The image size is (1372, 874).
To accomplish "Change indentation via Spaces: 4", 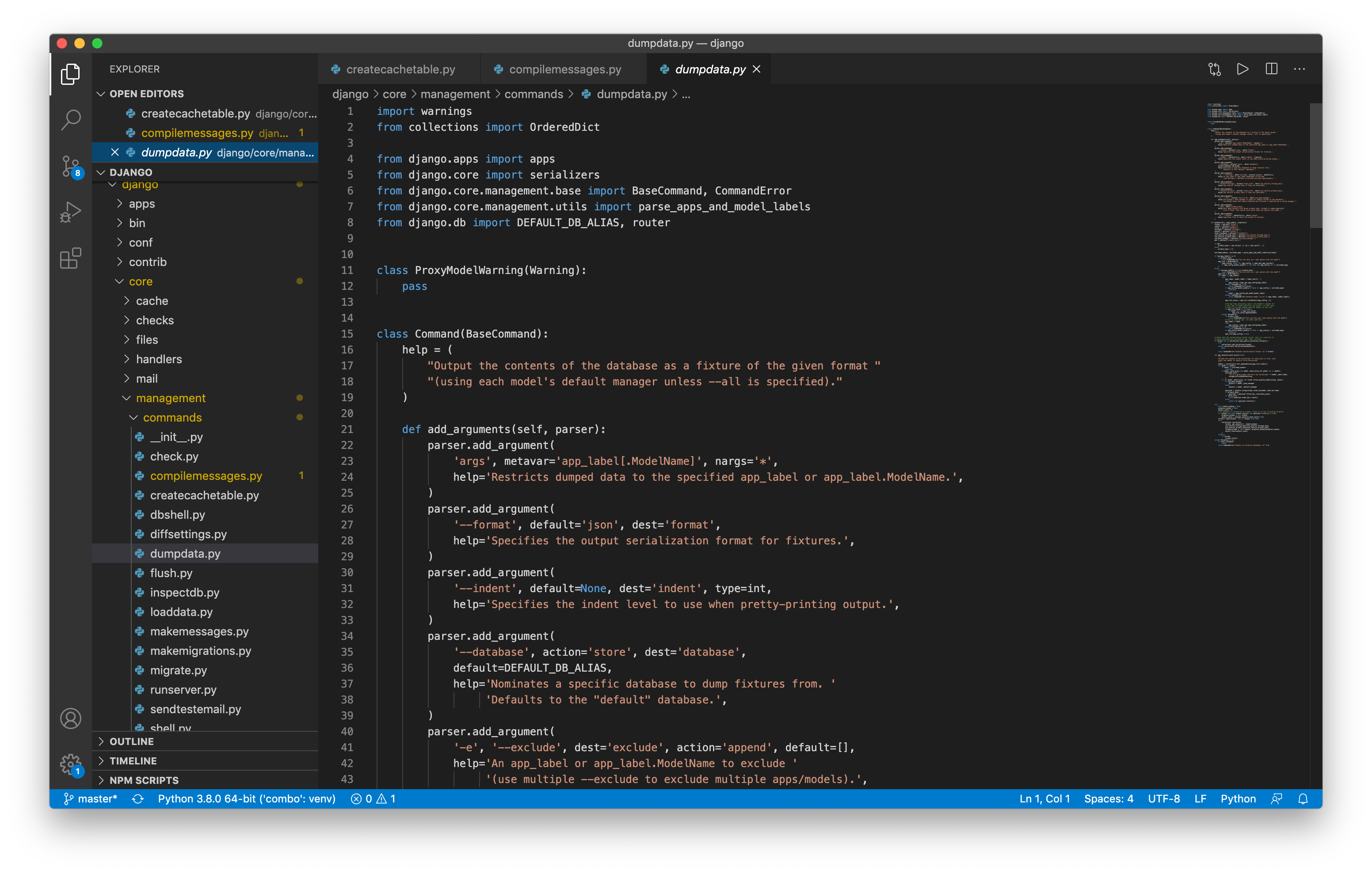I will [x=1108, y=798].
